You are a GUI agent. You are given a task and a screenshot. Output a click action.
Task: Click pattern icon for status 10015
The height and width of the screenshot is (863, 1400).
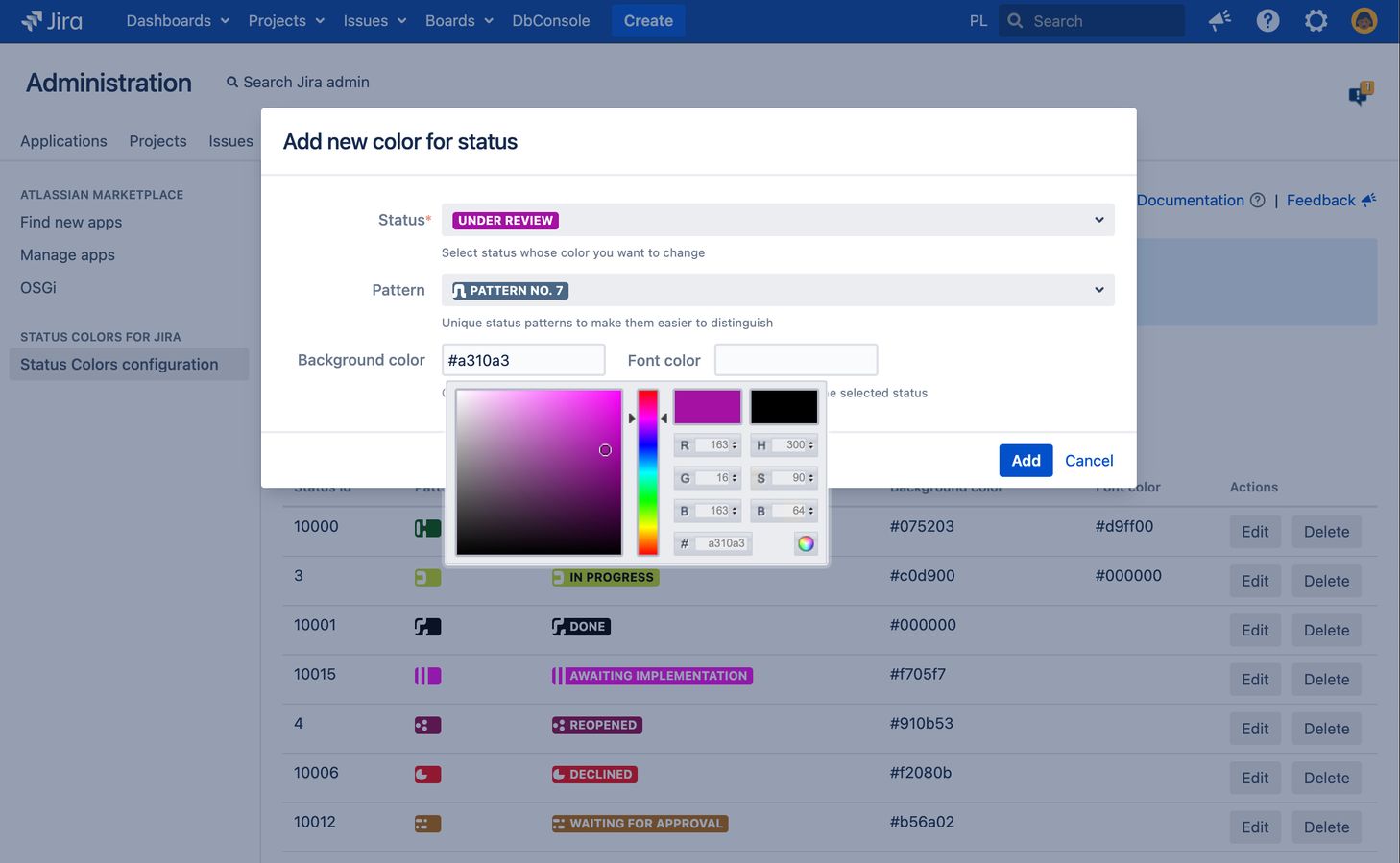coord(427,676)
